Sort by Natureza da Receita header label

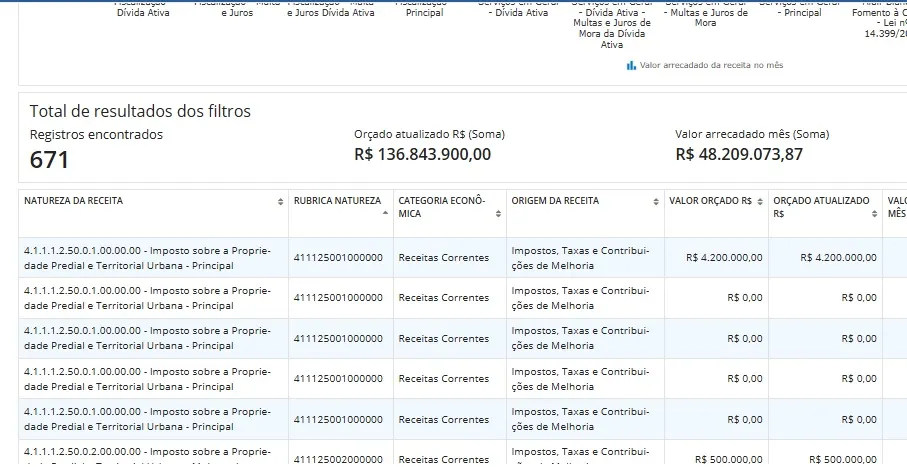(74, 201)
